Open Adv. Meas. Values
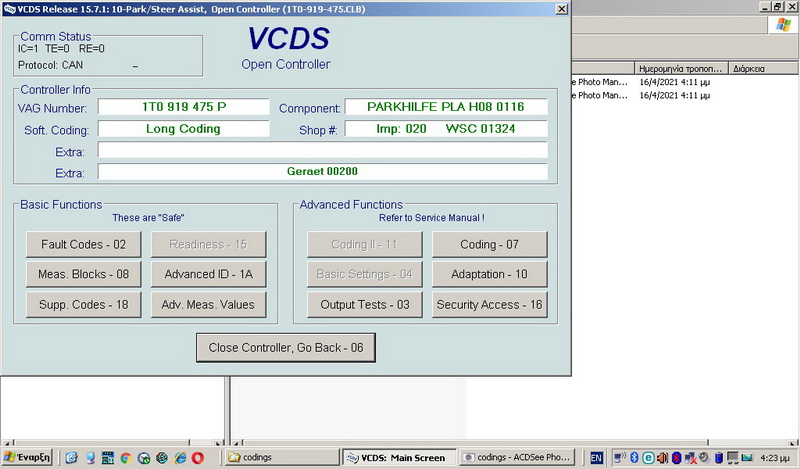This screenshot has width=800, height=469. click(208, 305)
